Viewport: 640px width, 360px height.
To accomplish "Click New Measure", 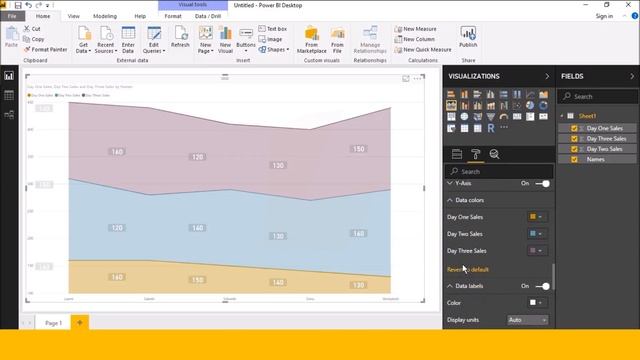I will click(x=415, y=29).
